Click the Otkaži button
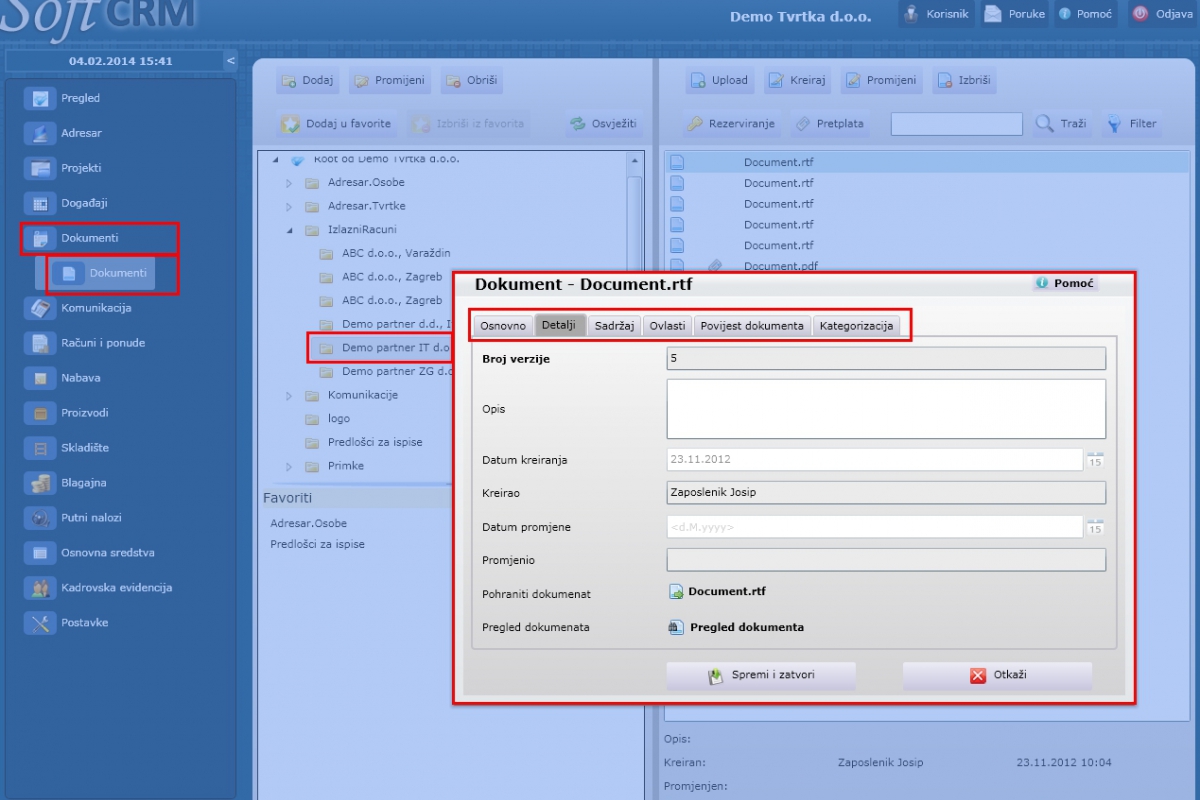 (997, 675)
